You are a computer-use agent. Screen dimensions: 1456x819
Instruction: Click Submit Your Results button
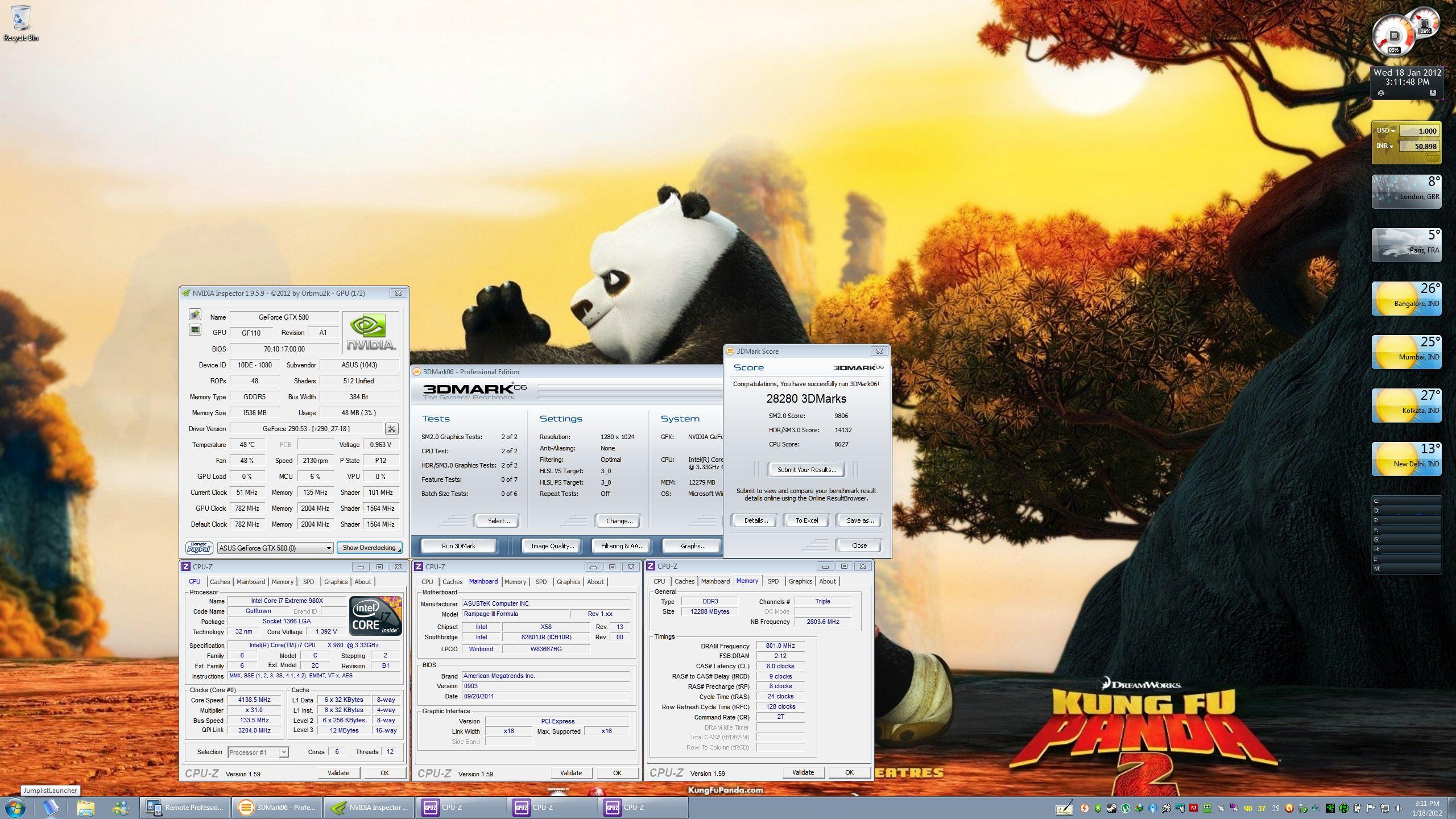806,470
